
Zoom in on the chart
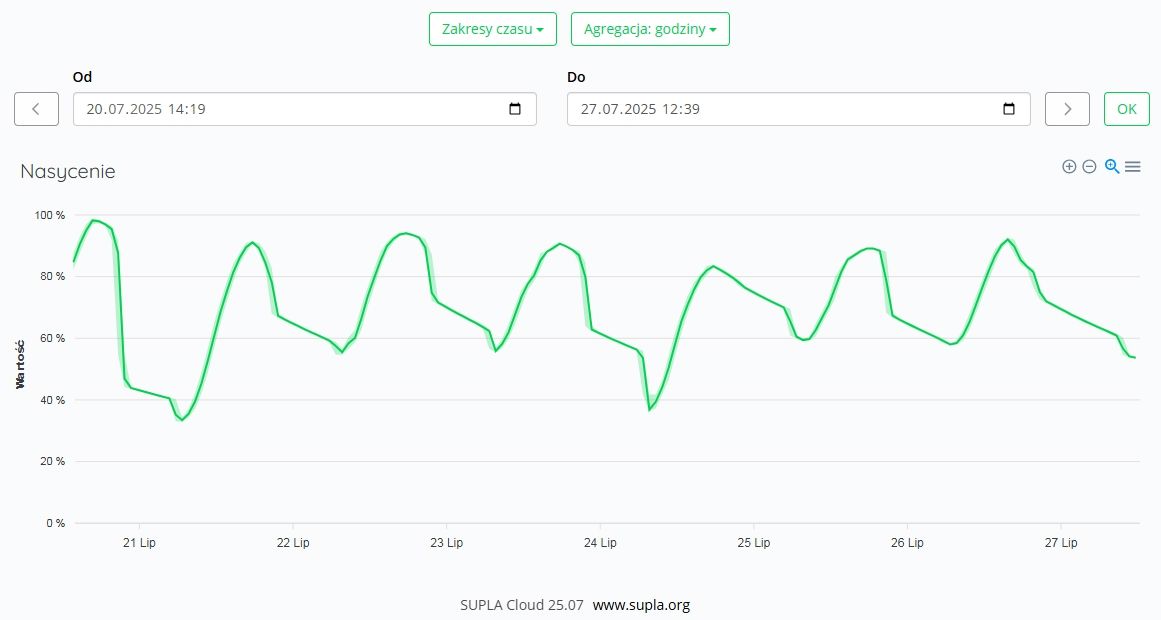pos(1068,167)
